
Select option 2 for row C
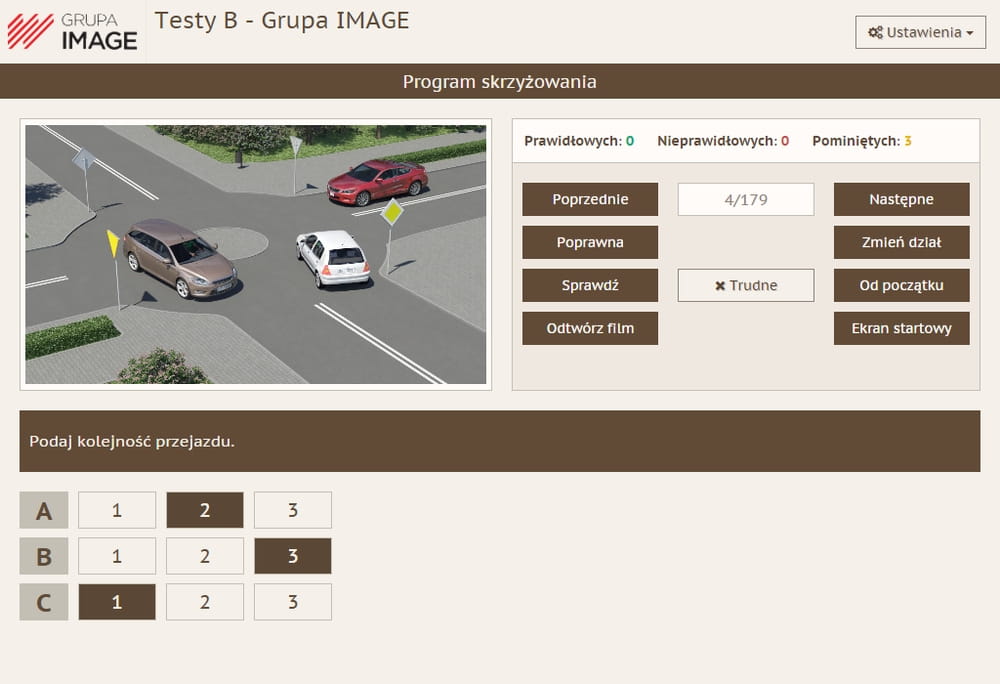pos(205,602)
